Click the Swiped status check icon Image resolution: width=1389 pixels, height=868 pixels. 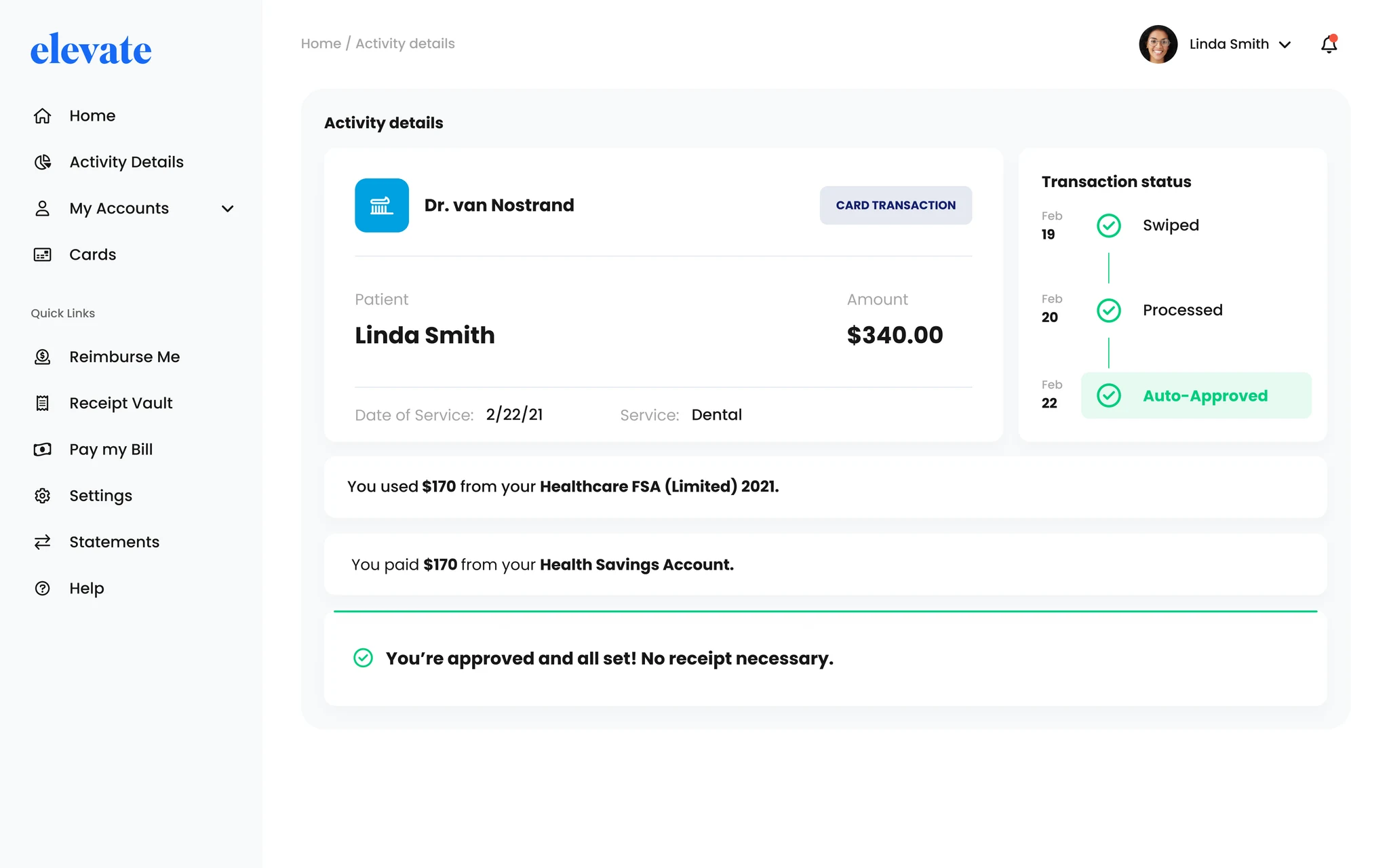[x=1109, y=225]
